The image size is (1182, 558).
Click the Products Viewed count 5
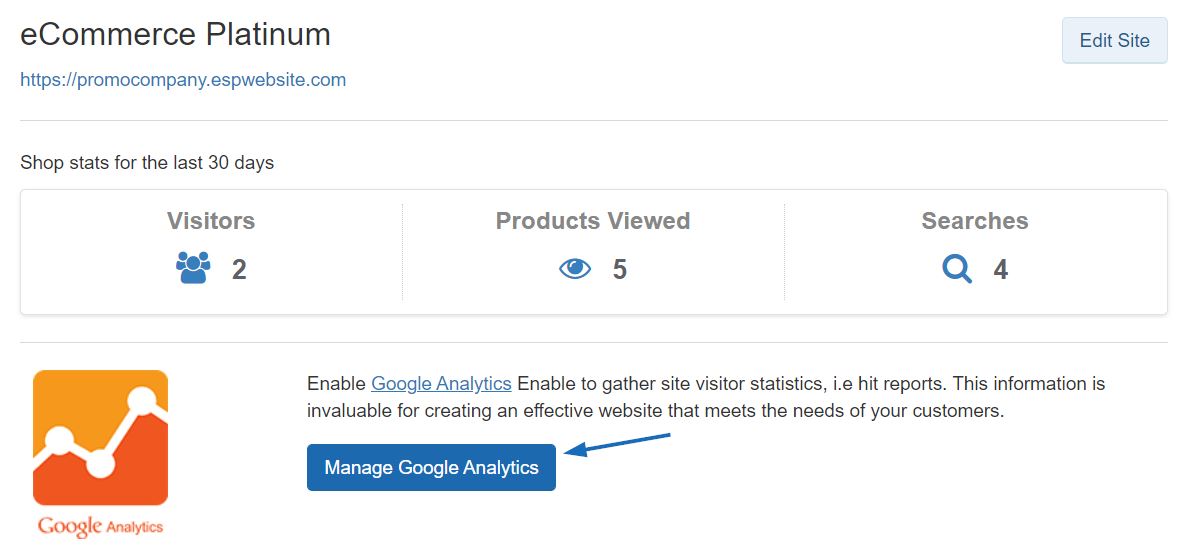tap(620, 269)
